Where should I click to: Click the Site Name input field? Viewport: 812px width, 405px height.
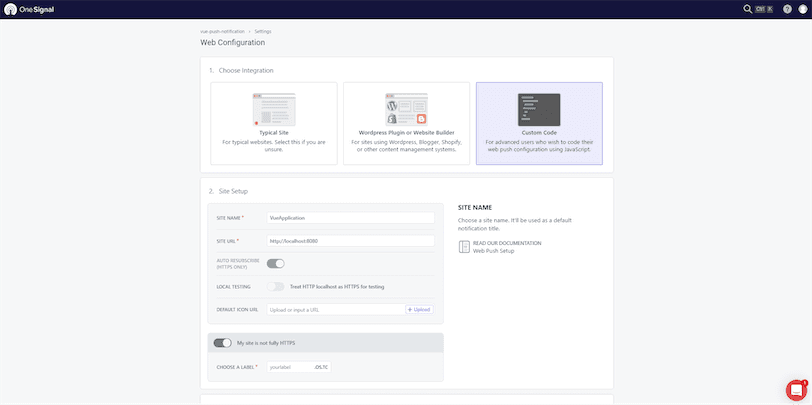[x=351, y=218]
